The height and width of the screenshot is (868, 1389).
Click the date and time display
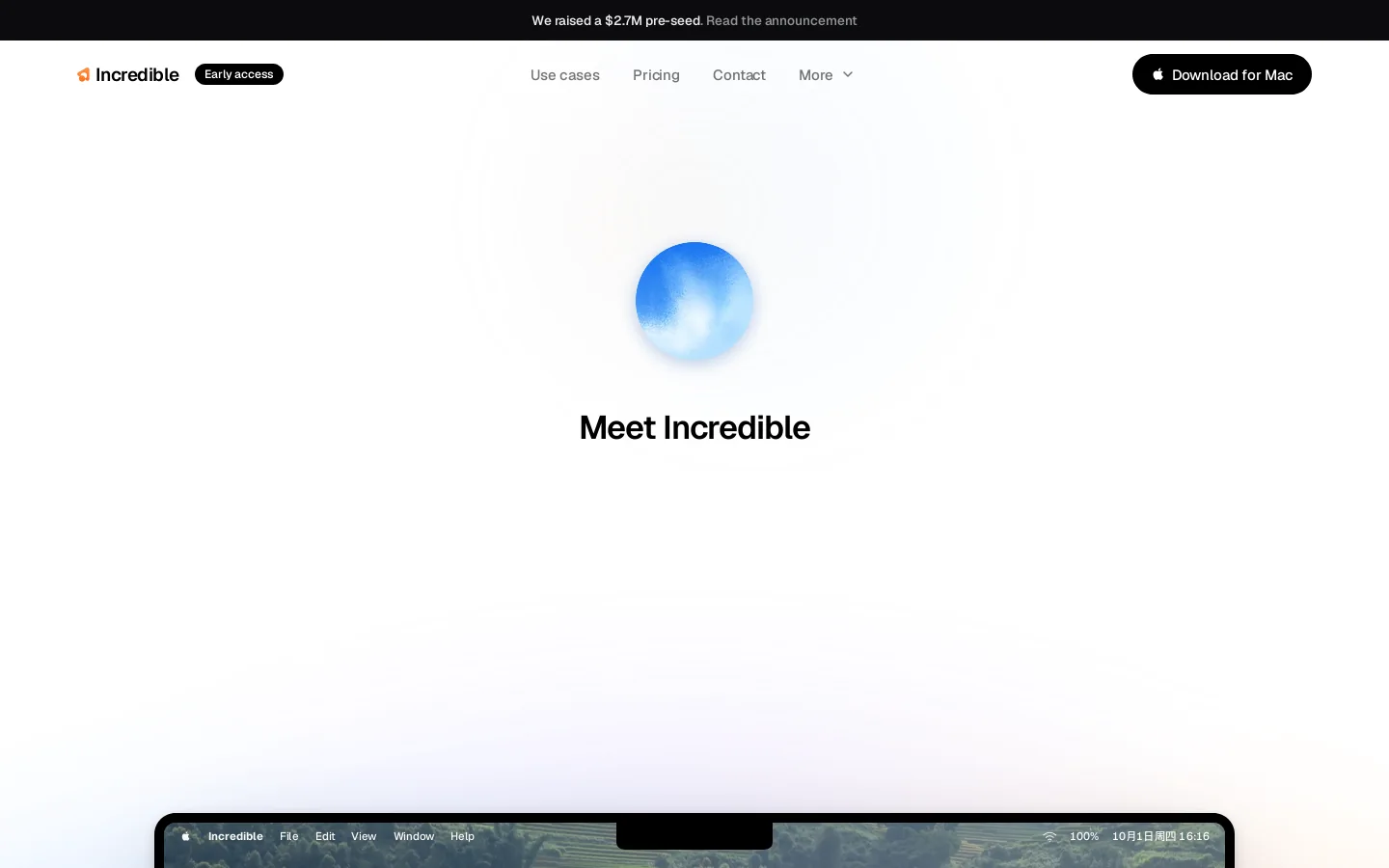point(1160,836)
